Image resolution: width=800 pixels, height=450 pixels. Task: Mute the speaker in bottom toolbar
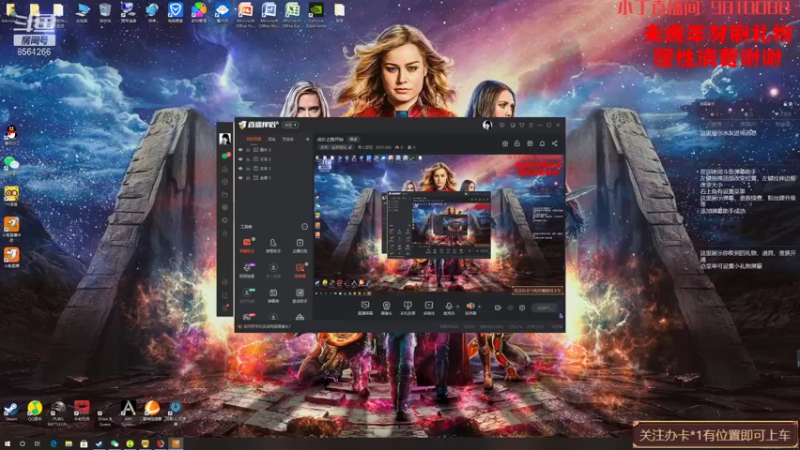[x=470, y=308]
